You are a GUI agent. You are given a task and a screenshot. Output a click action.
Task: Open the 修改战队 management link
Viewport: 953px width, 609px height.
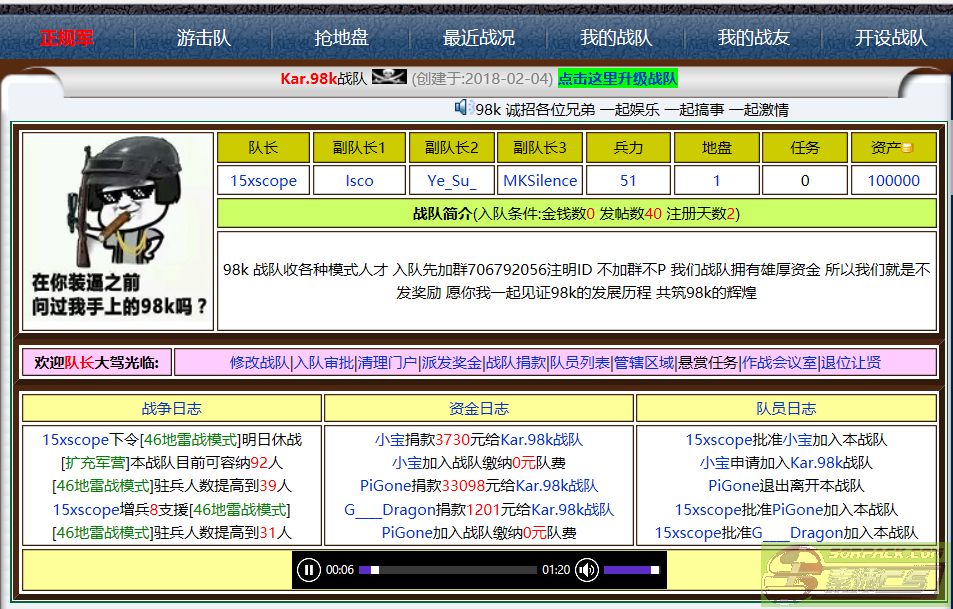(x=259, y=363)
